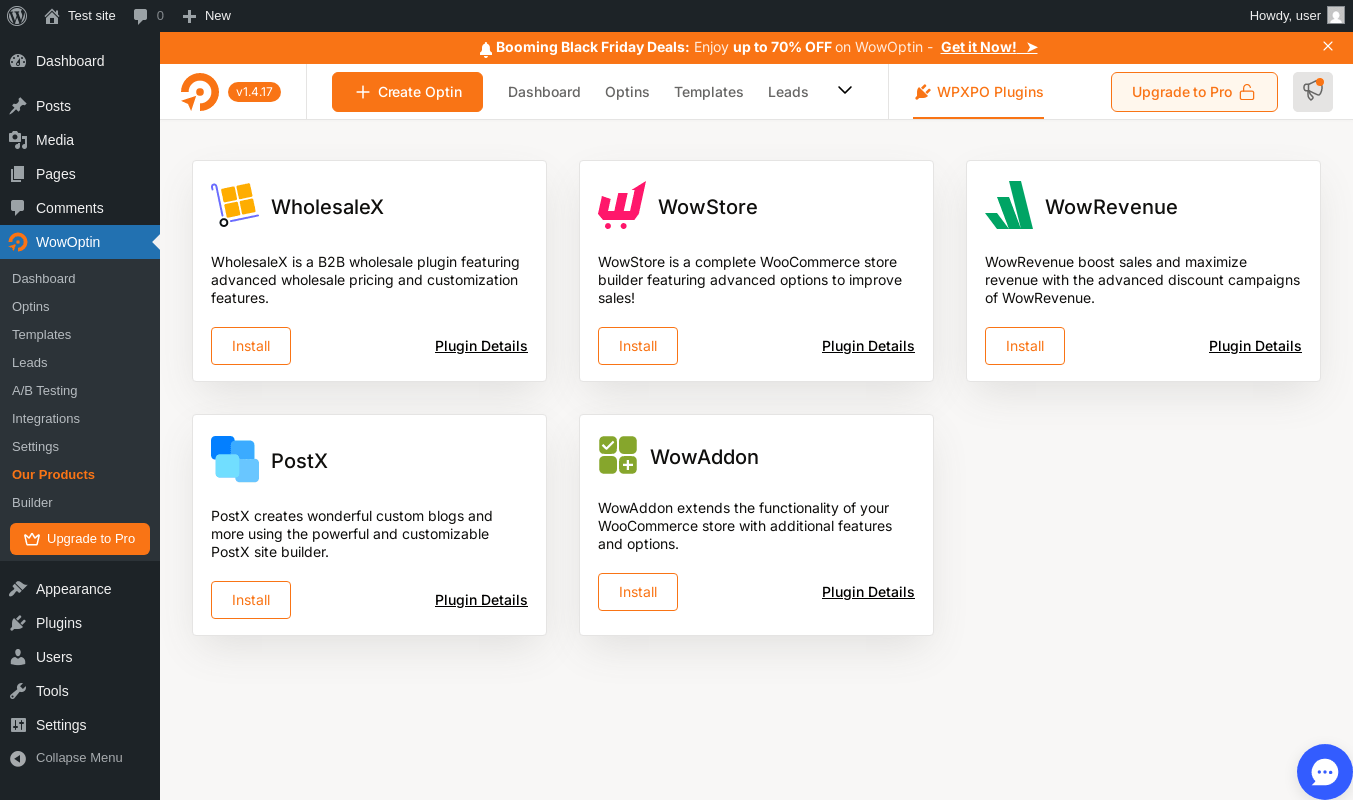Image resolution: width=1353 pixels, height=800 pixels.
Task: Open the WordPress Dashboard menu
Action: [80, 61]
